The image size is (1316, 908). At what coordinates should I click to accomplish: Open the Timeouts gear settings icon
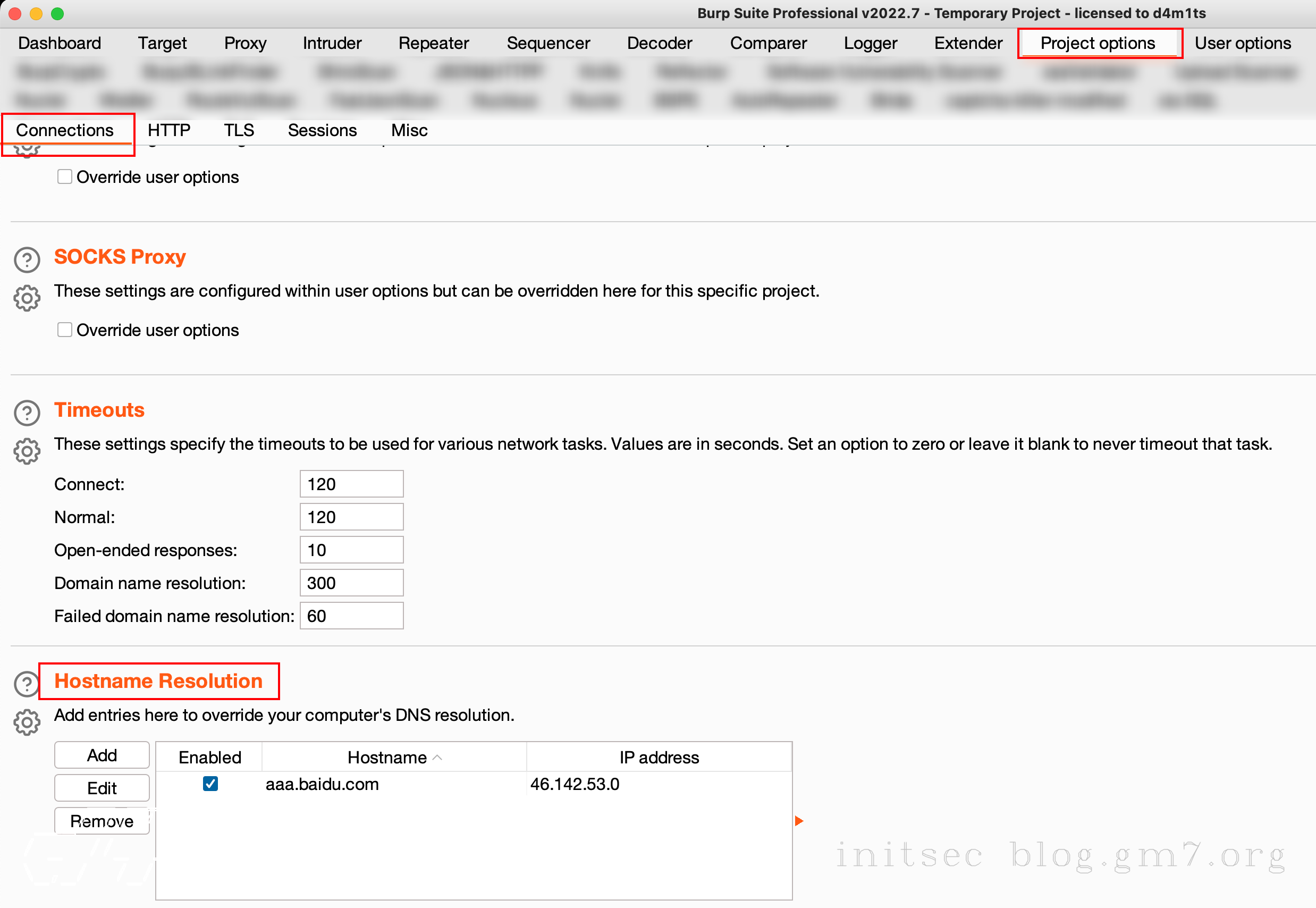[x=27, y=451]
